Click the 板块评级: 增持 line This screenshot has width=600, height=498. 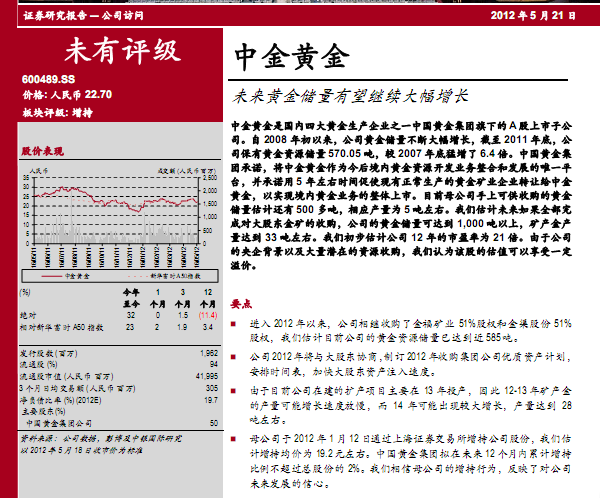(52, 111)
